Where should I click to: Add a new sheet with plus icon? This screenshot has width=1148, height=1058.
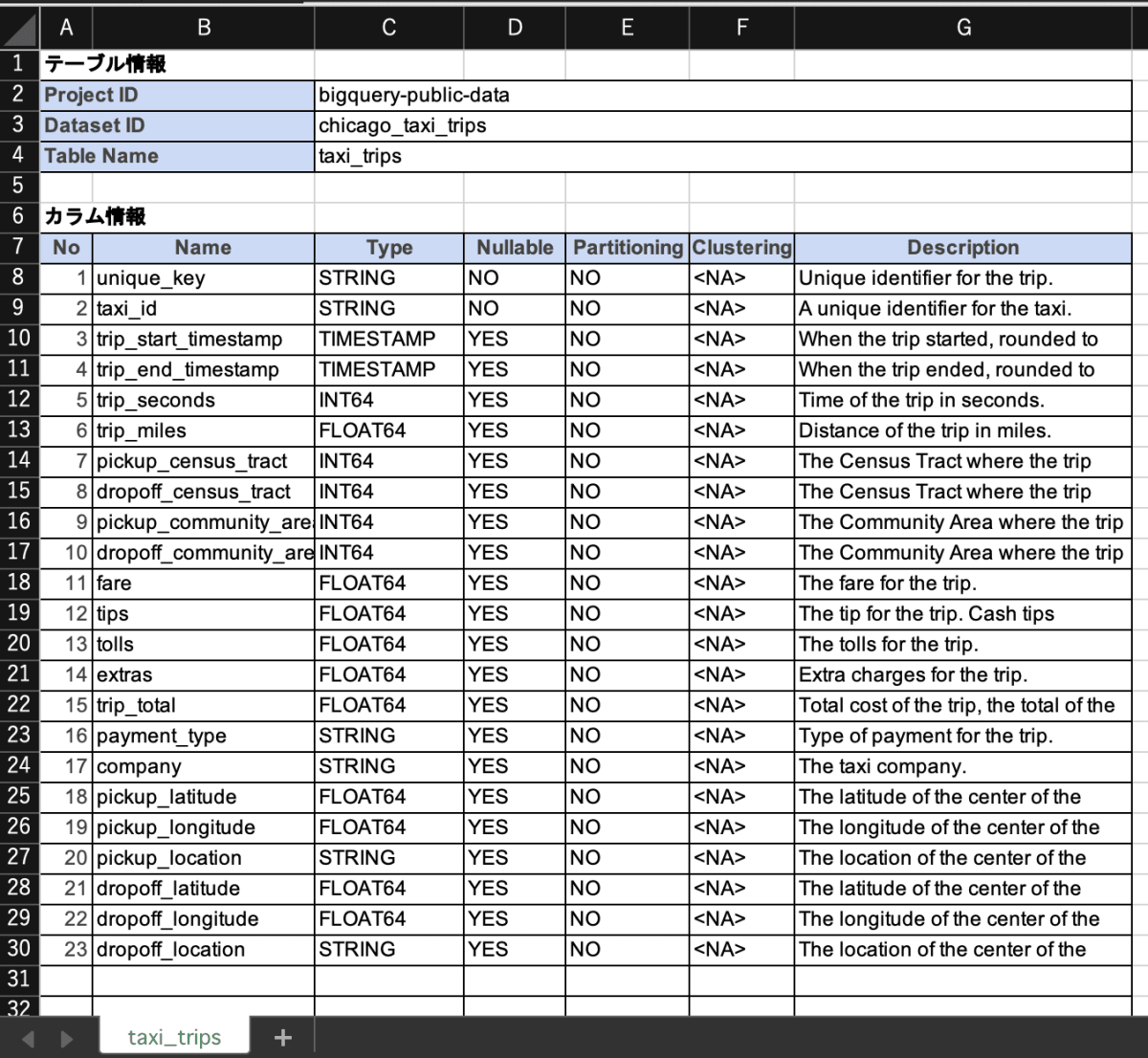283,1038
